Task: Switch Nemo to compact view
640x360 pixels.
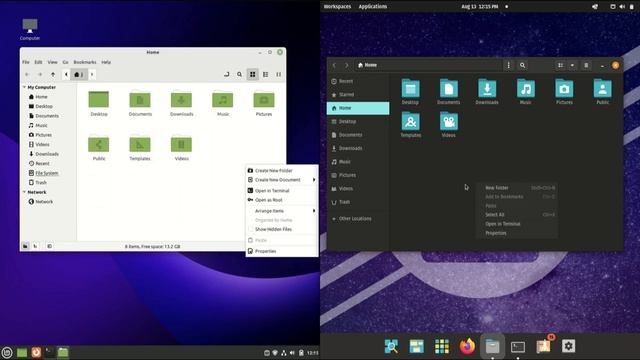Action: point(279,74)
